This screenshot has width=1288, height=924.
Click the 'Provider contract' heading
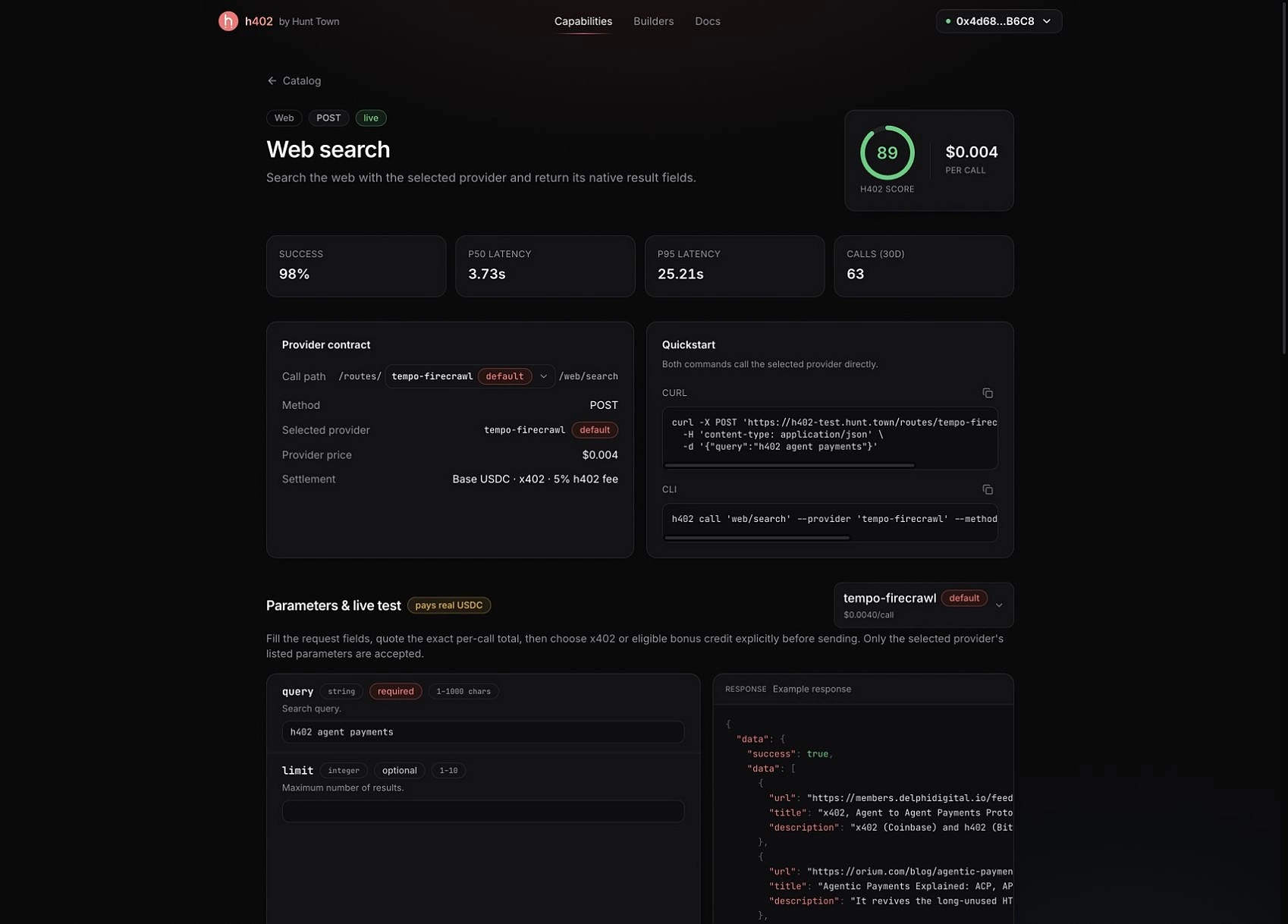[x=326, y=345]
